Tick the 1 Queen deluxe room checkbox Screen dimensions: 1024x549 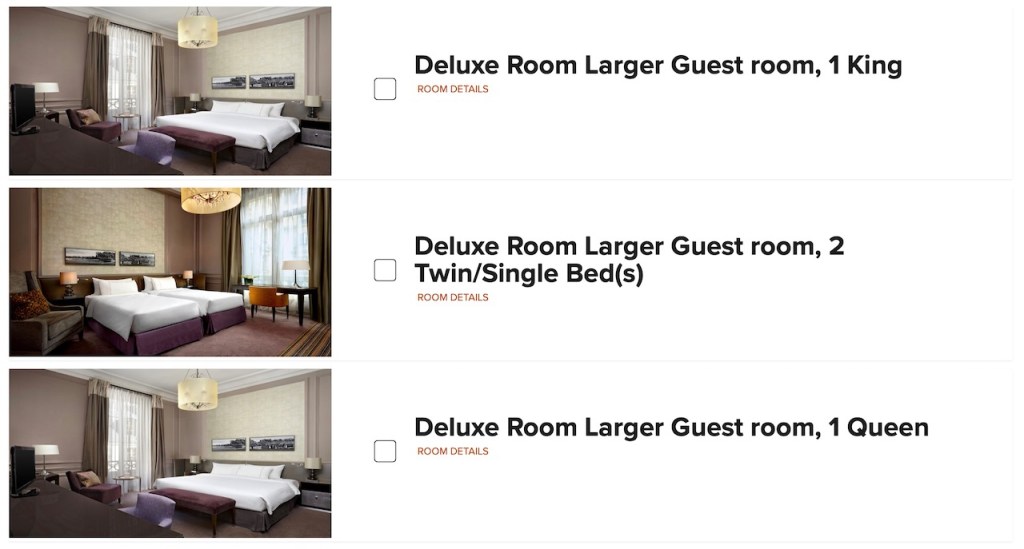coord(385,451)
